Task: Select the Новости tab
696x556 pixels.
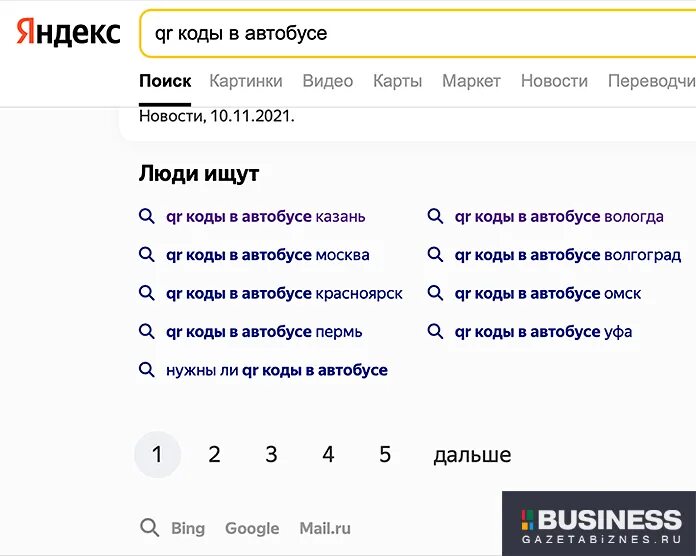Action: (x=554, y=81)
